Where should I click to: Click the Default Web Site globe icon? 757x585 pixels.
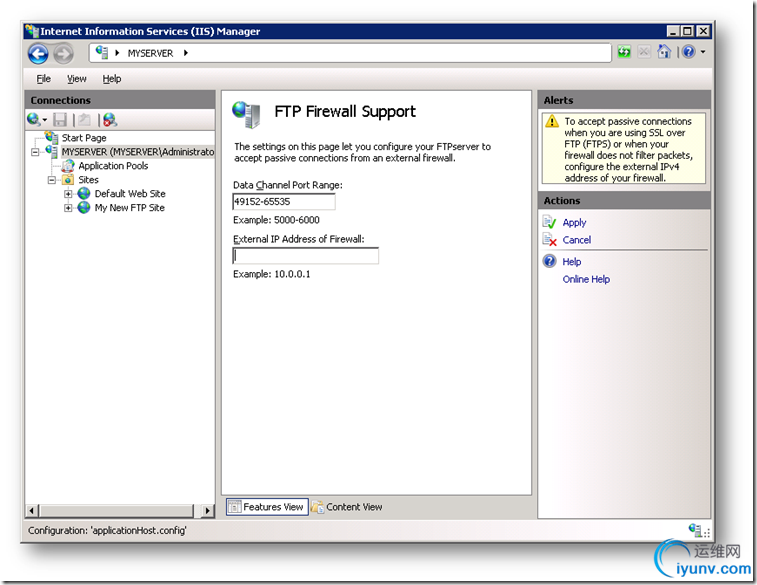coord(84,194)
